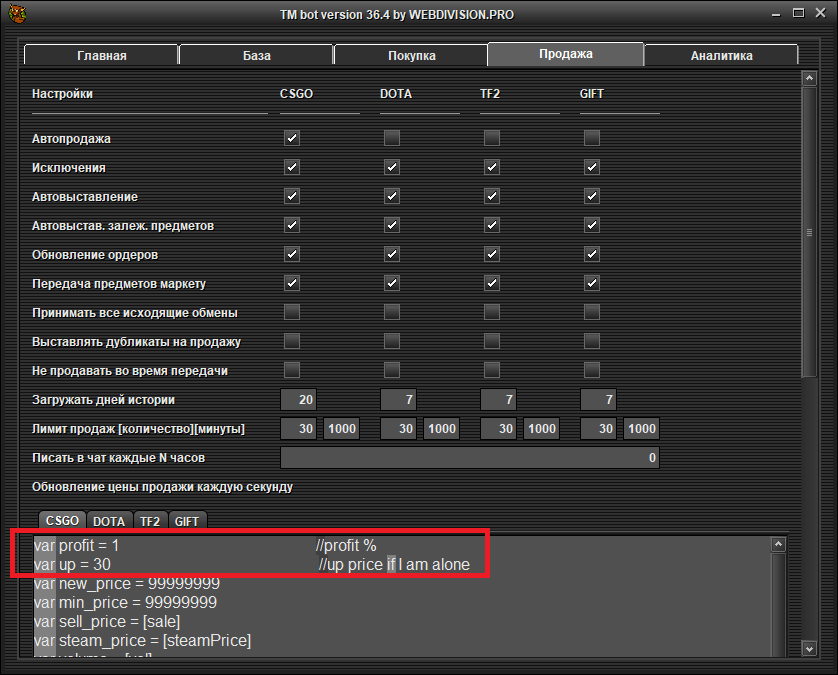
Task: Enable Автопродажа for DOTA
Action: (392, 138)
